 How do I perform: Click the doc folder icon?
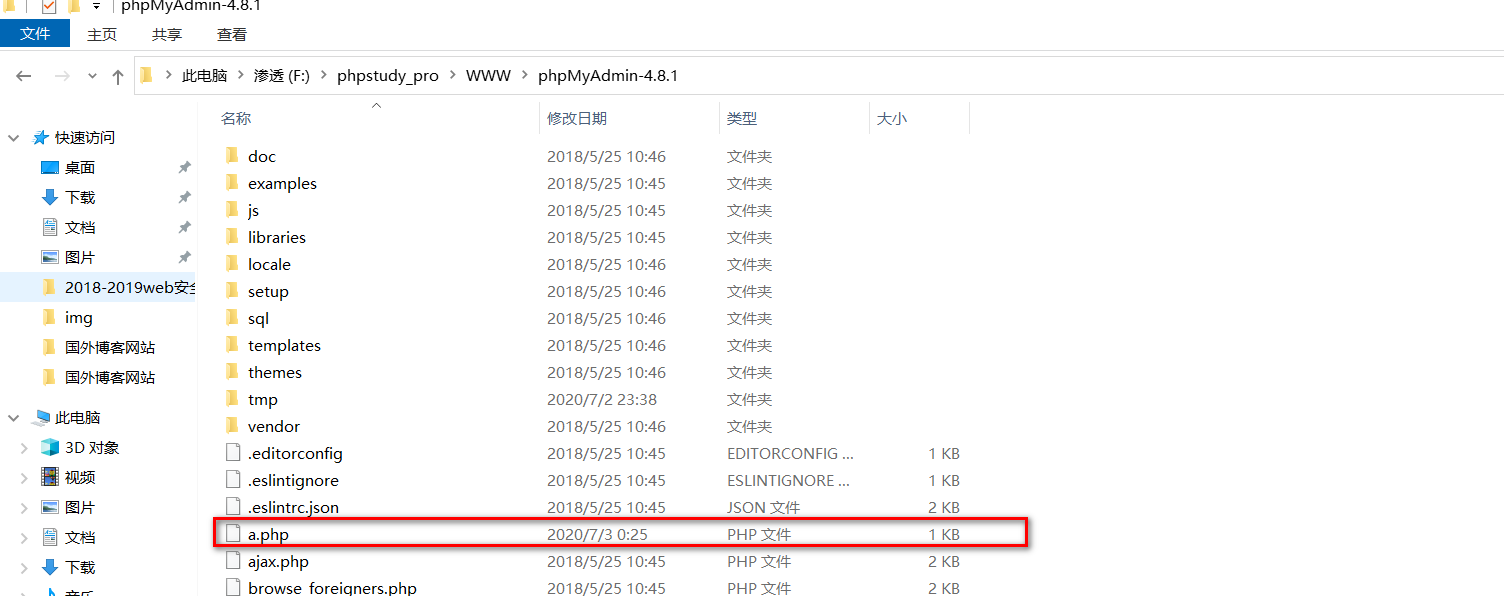click(232, 156)
